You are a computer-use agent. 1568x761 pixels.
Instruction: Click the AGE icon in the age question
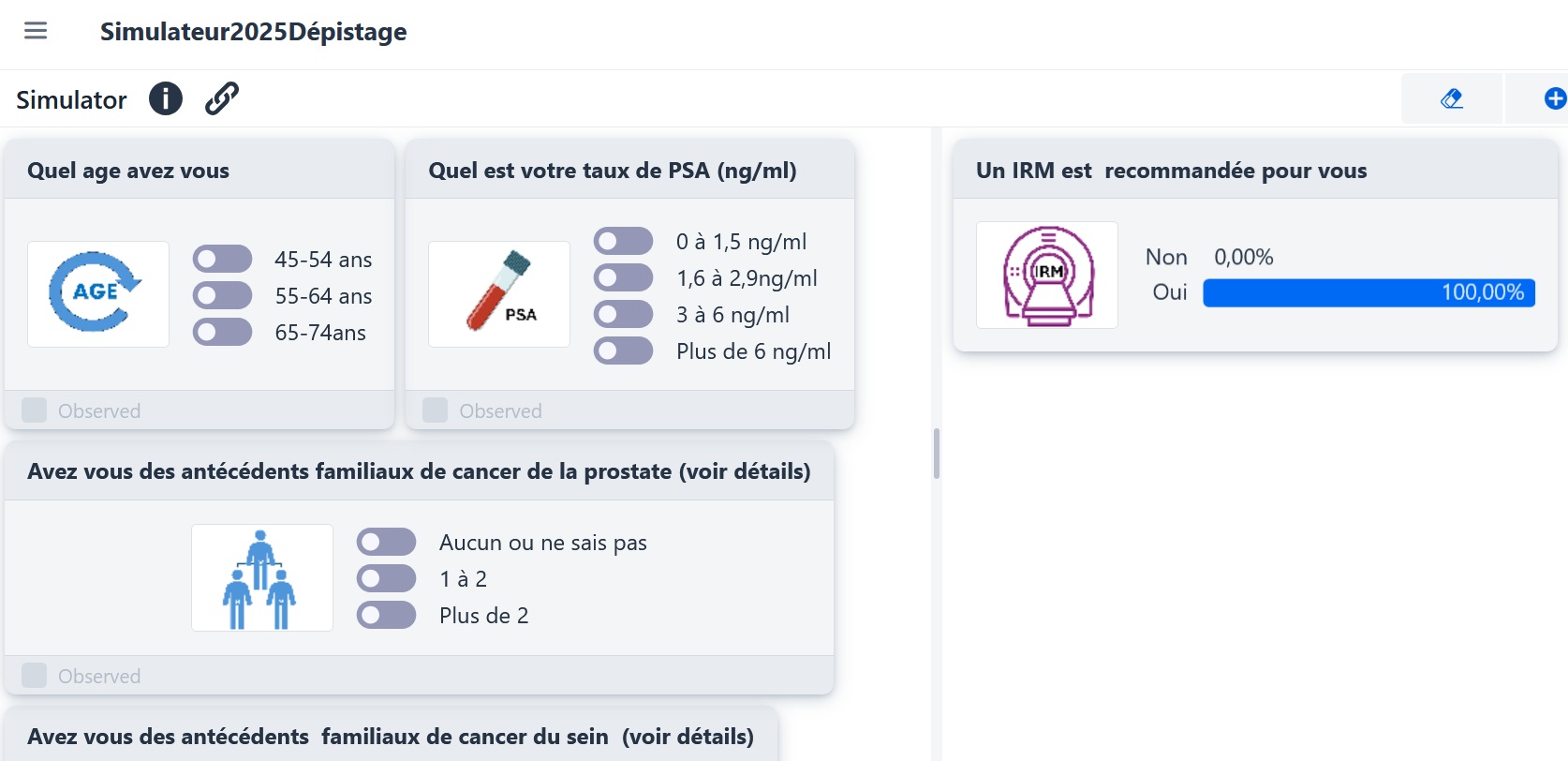pyautogui.click(x=97, y=293)
